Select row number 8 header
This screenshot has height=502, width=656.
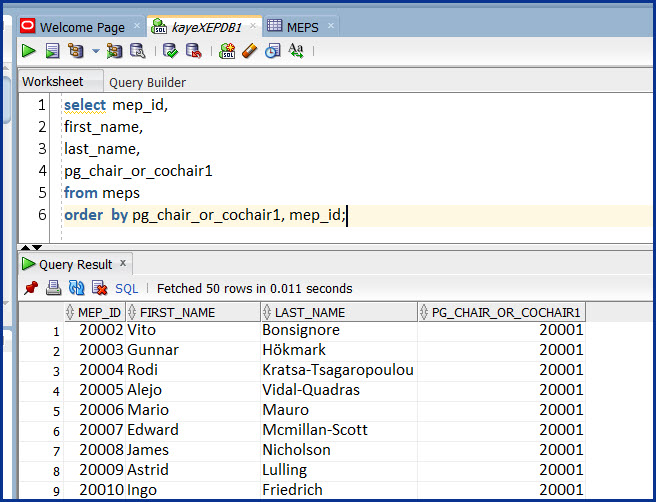tap(42, 471)
